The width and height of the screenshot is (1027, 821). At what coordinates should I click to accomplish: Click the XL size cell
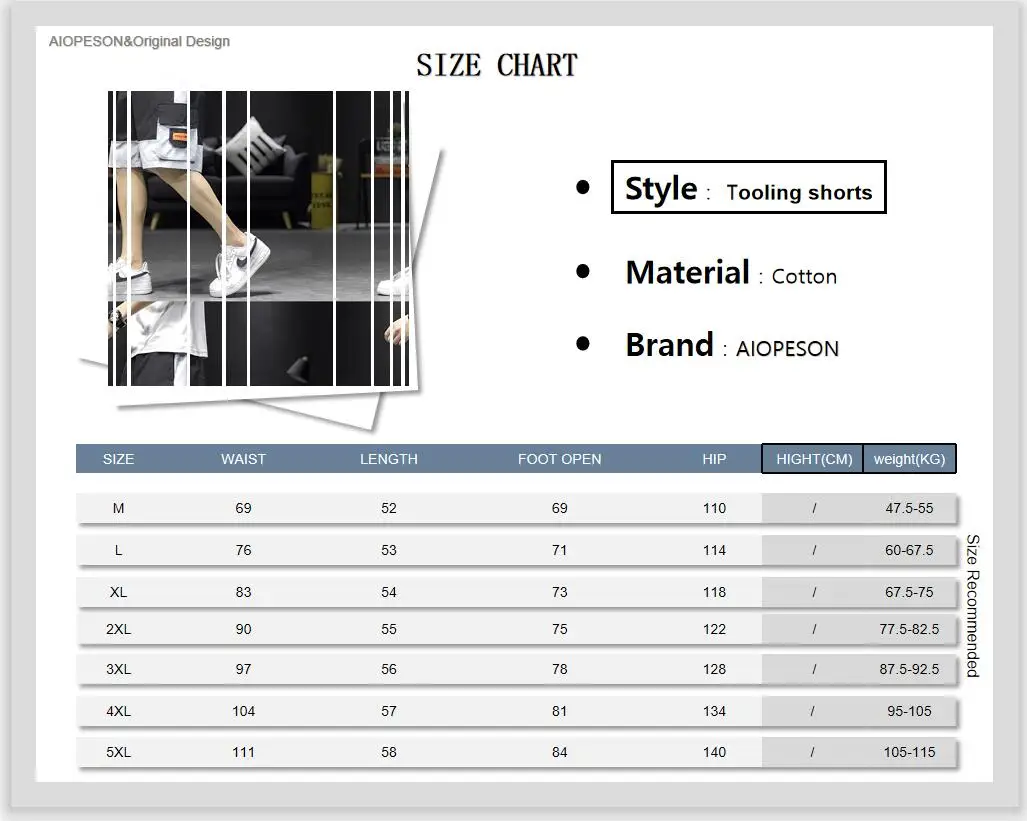coord(119,592)
